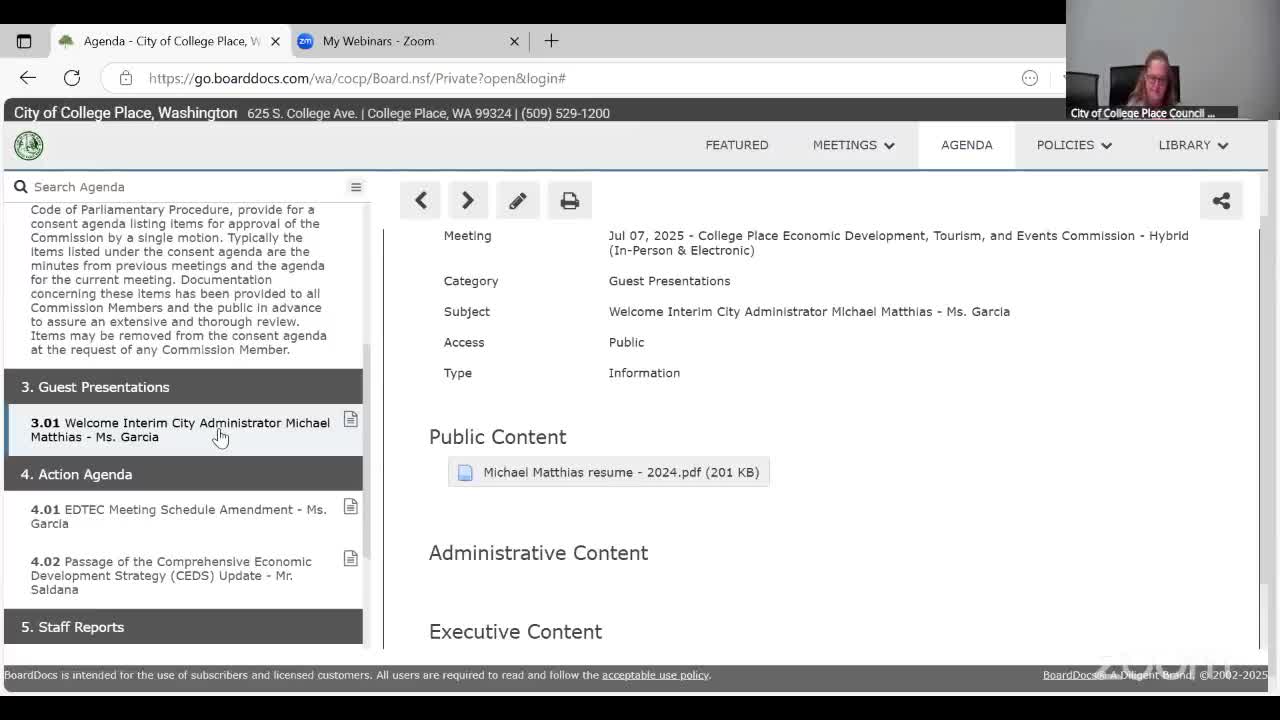The image size is (1280, 720).
Task: Click the Executive Content heading
Action: pos(515,632)
